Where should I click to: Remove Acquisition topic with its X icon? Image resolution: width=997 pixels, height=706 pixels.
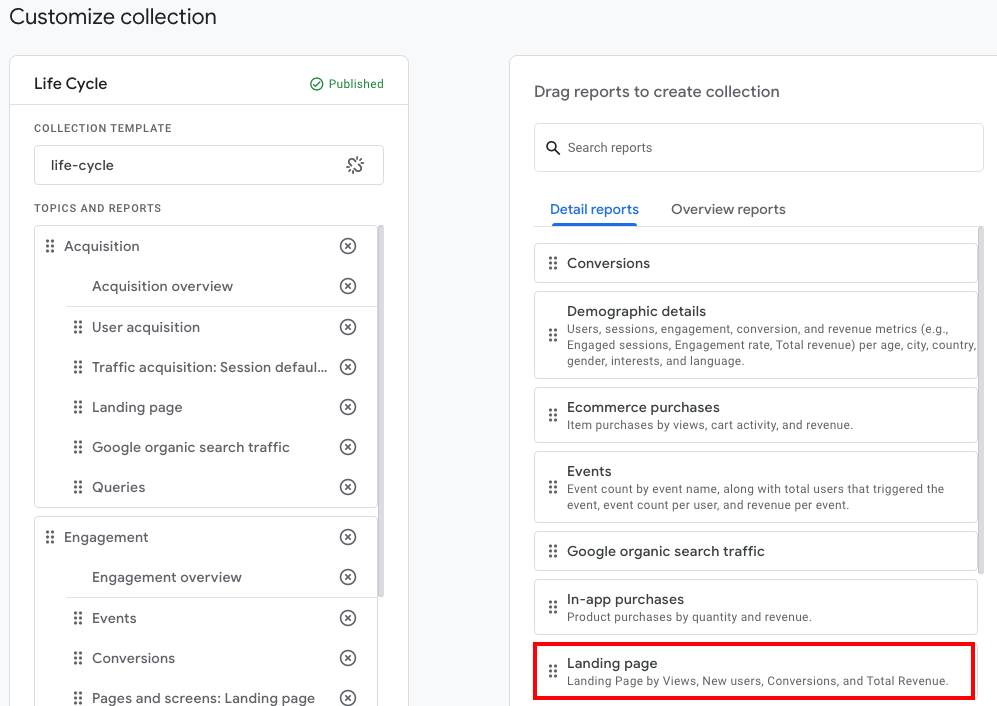point(348,246)
